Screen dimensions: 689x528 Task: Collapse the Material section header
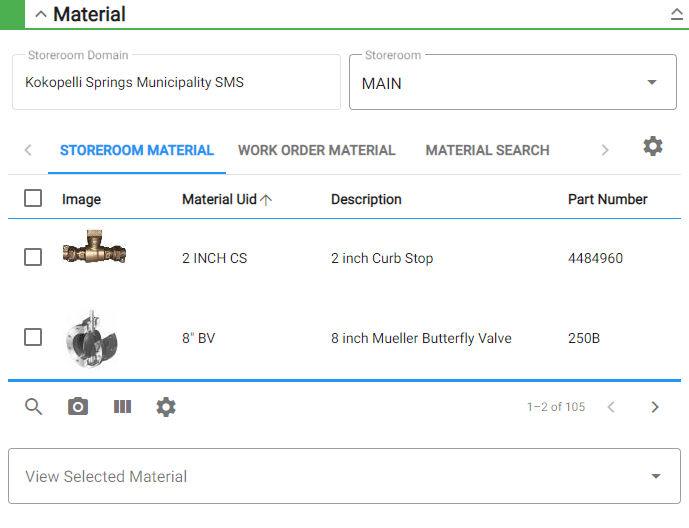pos(41,15)
